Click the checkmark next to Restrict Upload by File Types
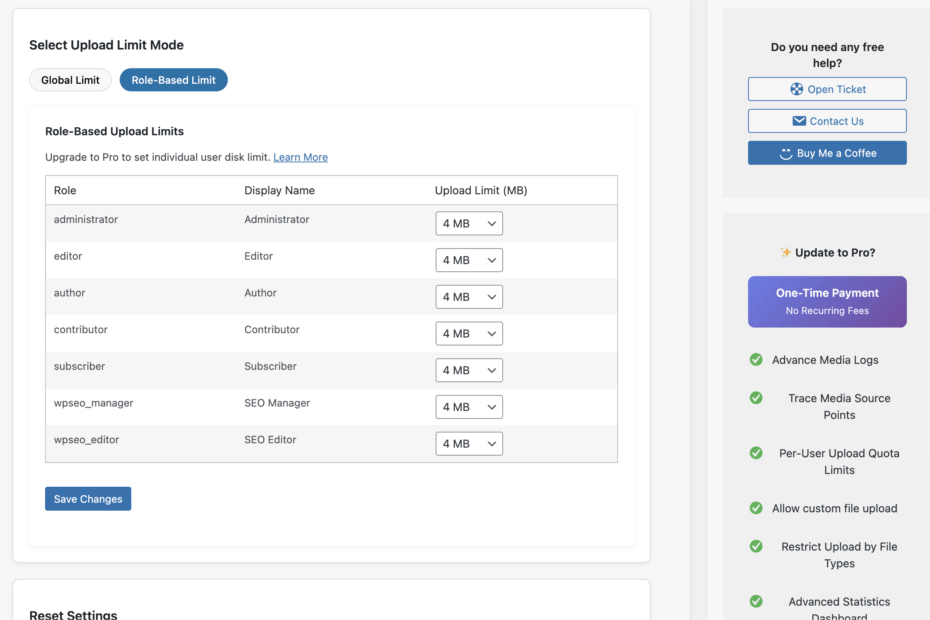 point(756,546)
